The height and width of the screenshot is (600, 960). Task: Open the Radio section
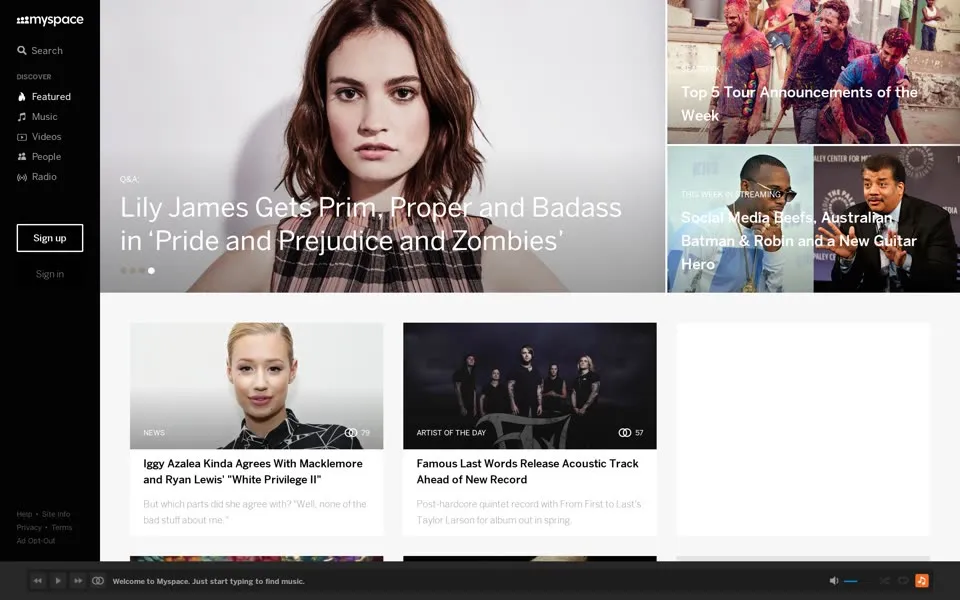[x=37, y=177]
